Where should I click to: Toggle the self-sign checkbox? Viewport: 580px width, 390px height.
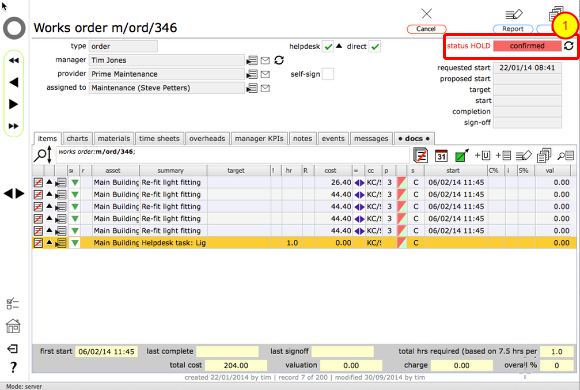[328, 74]
